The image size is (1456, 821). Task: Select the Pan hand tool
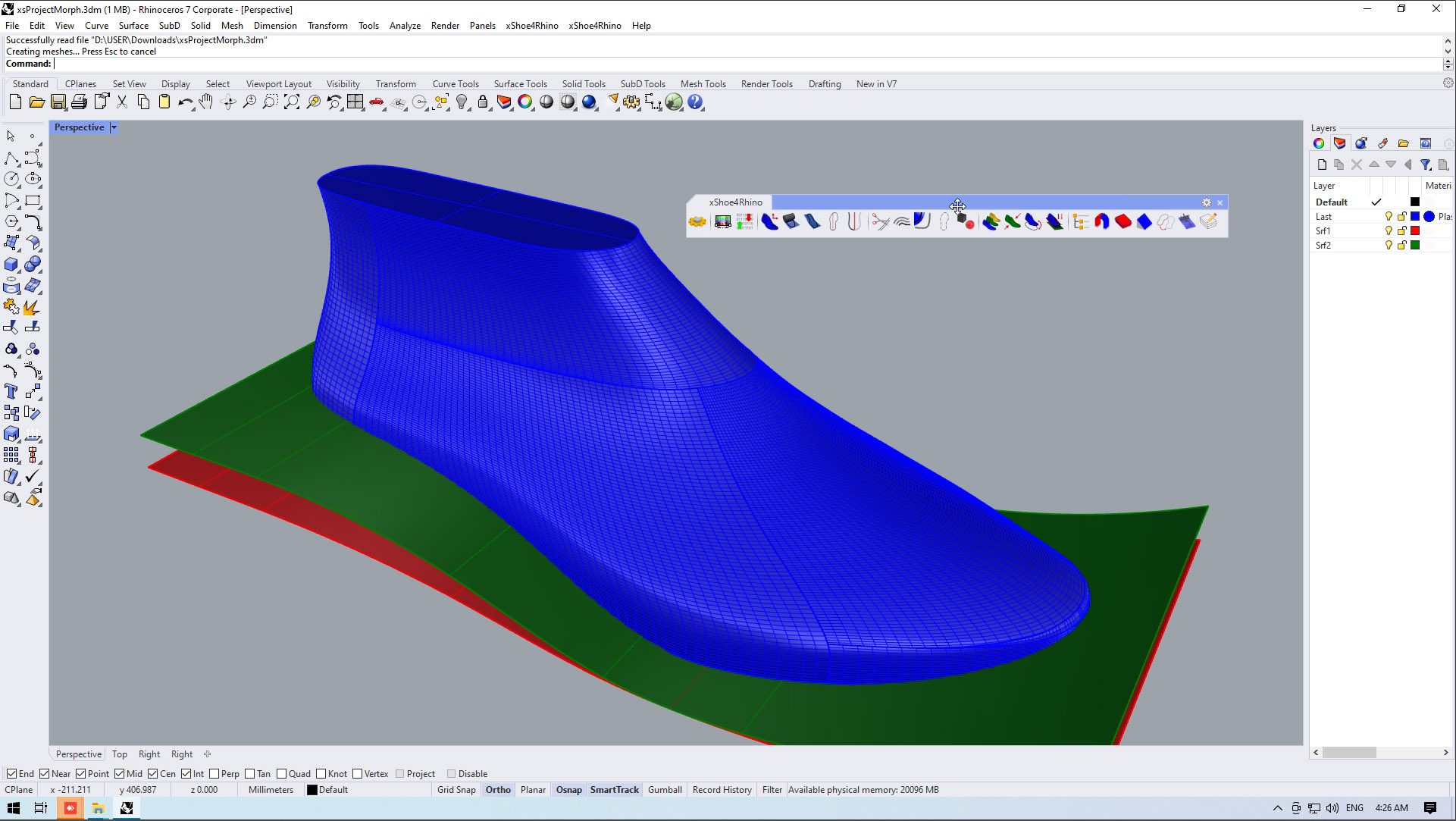pos(206,102)
